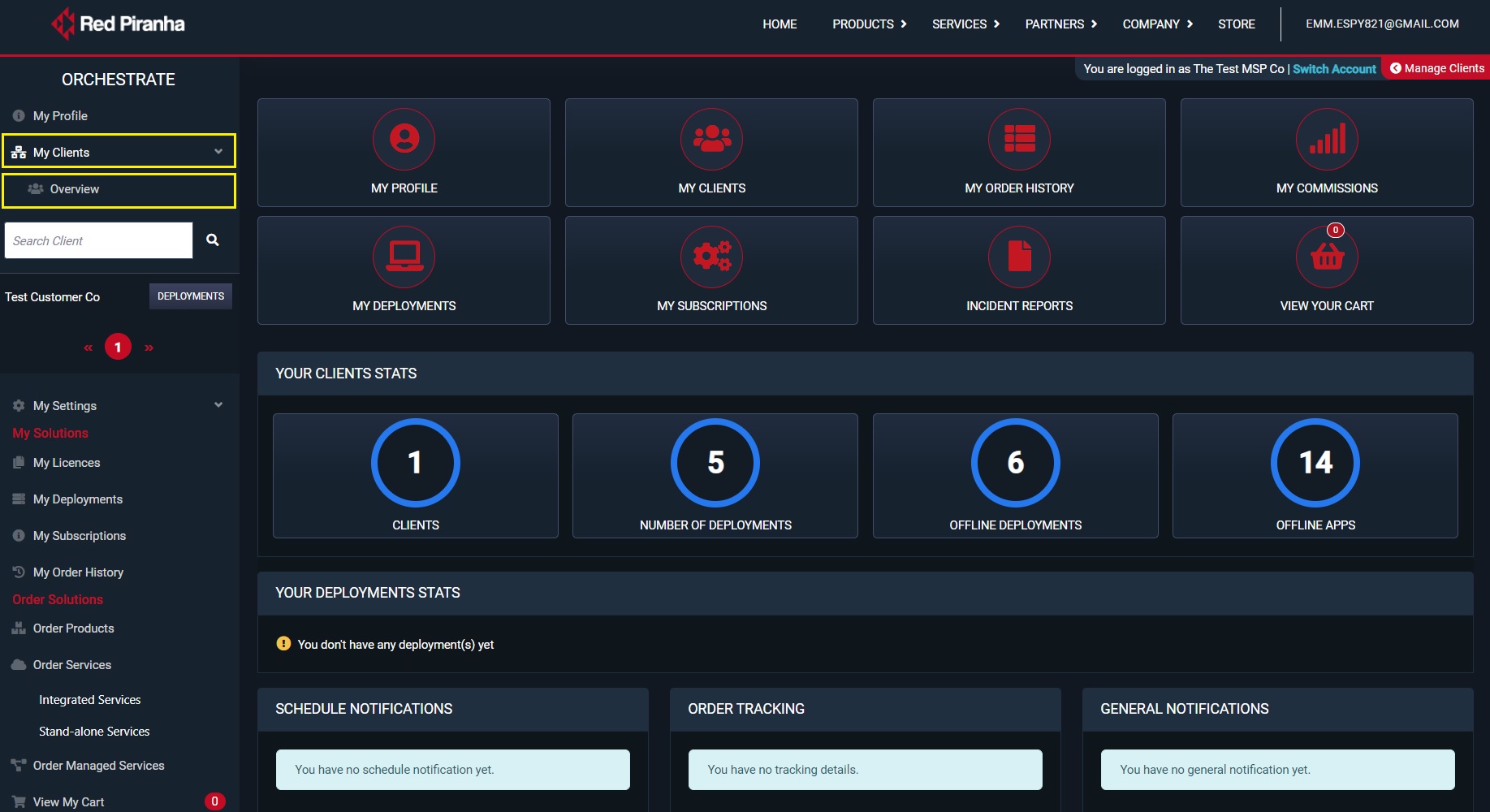This screenshot has height=812, width=1490.
Task: Click the Manage Clients arrow icon
Action: point(1396,68)
